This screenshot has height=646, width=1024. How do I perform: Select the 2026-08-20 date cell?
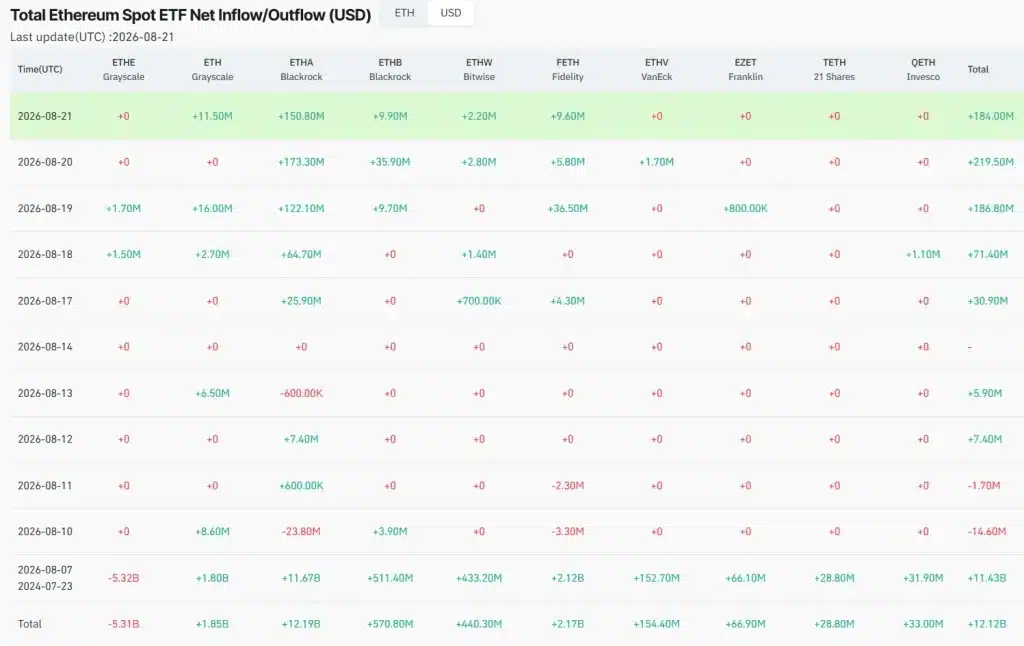44,162
